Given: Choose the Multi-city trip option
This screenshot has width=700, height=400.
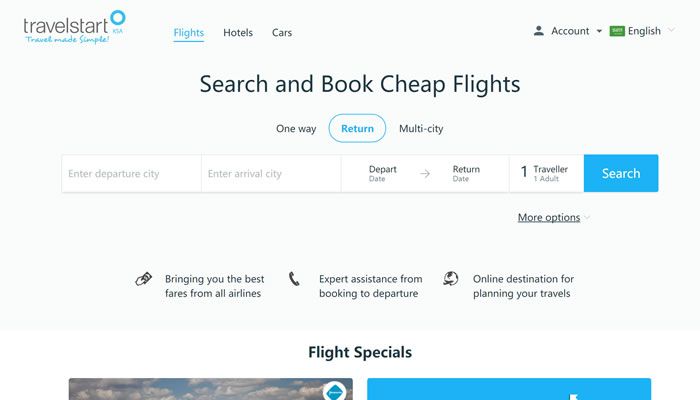Looking at the screenshot, I should click(x=421, y=129).
